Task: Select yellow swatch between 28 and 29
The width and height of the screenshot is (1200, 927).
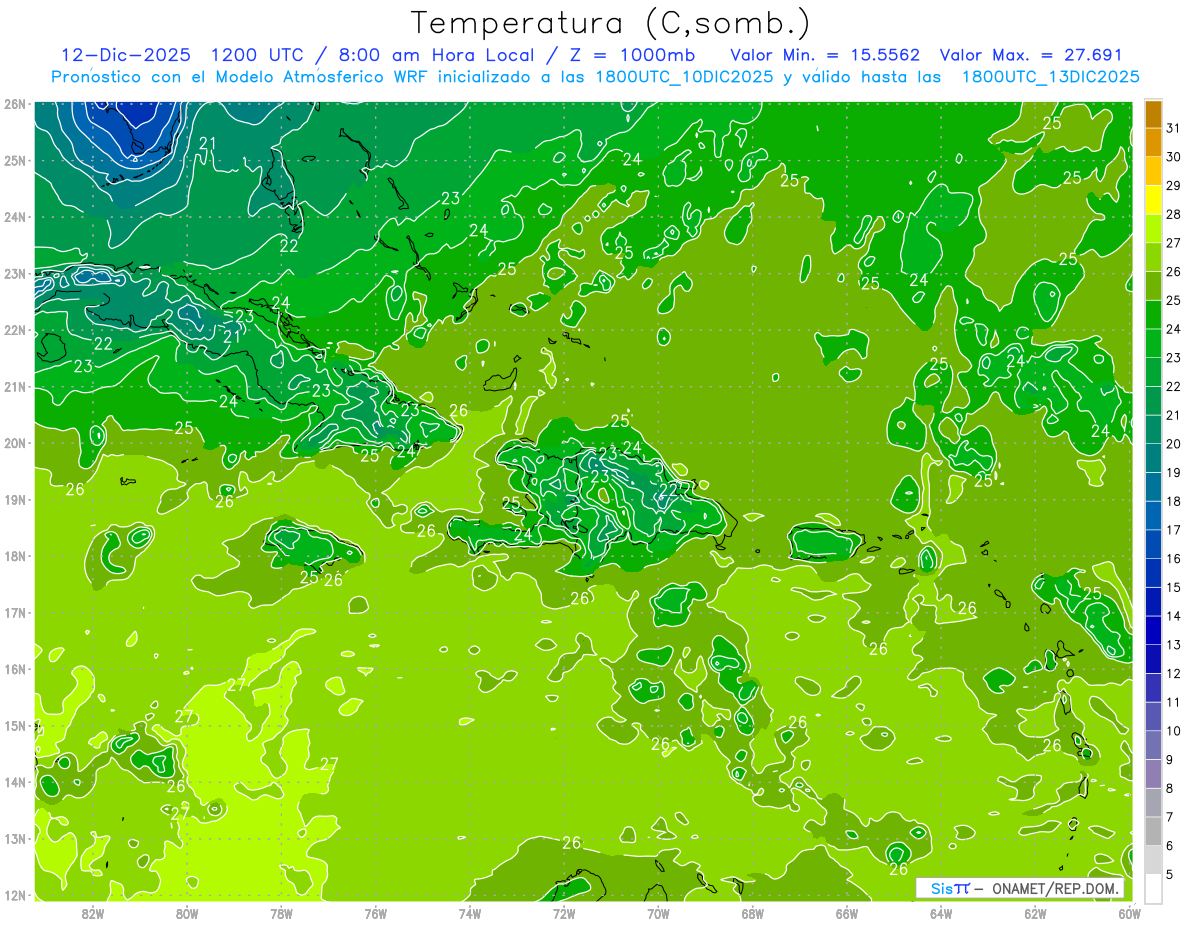Action: tap(1154, 200)
